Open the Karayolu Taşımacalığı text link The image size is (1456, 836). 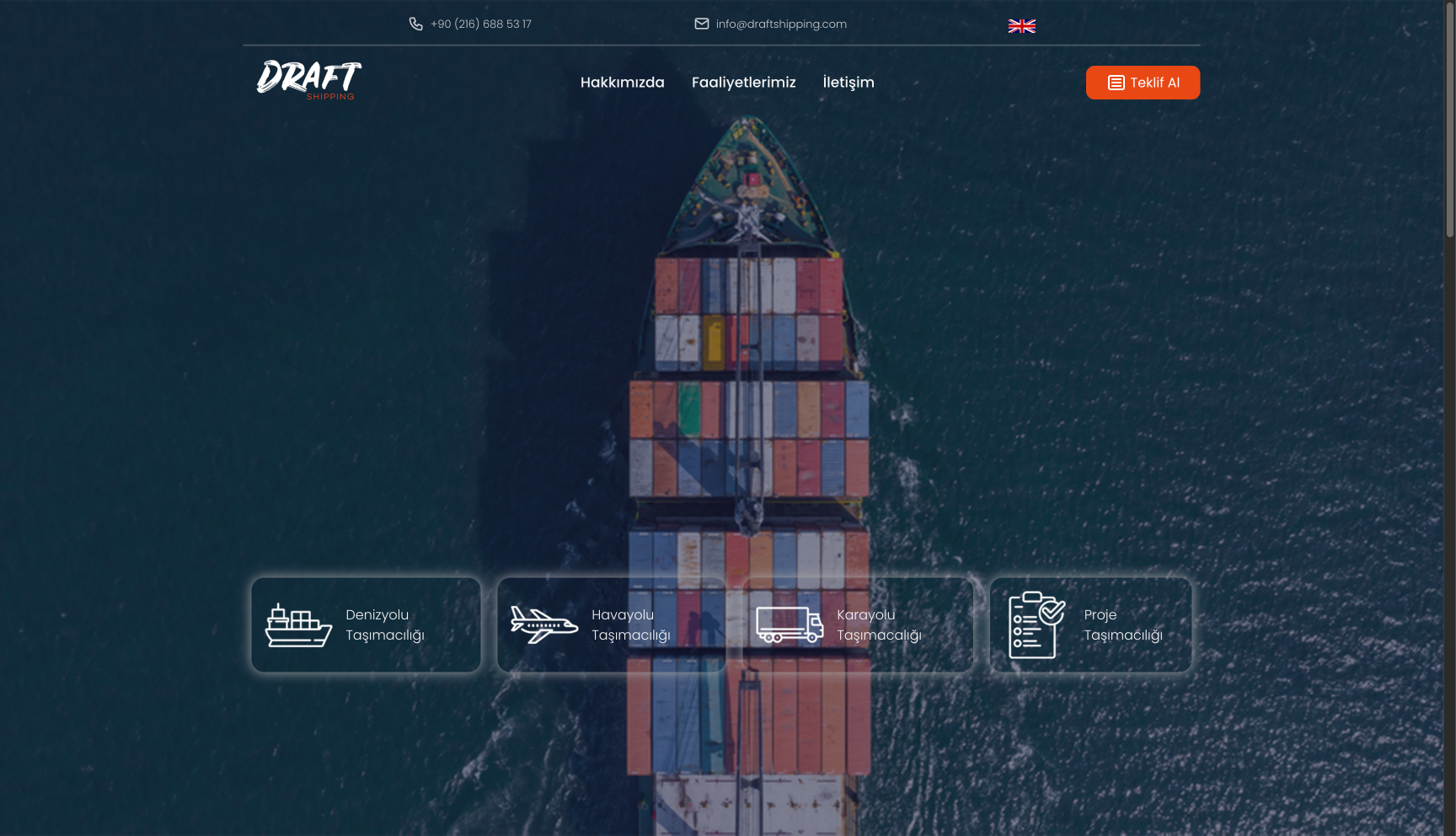click(x=879, y=625)
